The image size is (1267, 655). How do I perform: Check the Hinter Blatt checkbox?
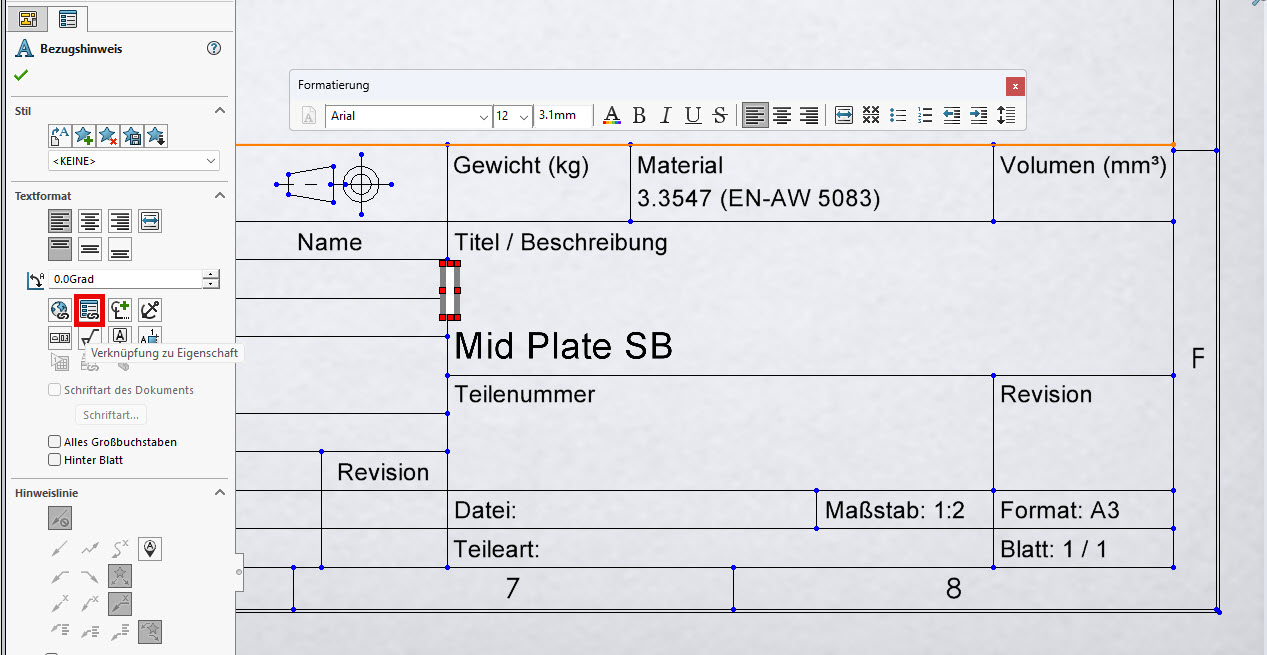(55, 460)
